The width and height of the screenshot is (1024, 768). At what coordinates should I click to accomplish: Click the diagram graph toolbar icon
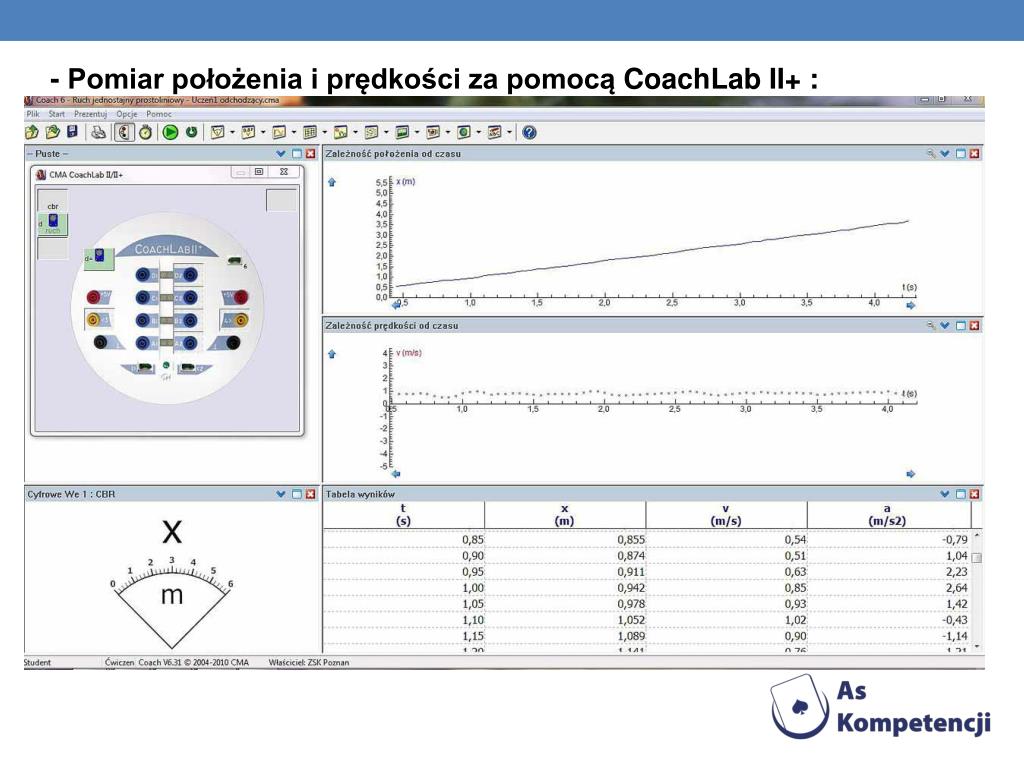[x=279, y=133]
